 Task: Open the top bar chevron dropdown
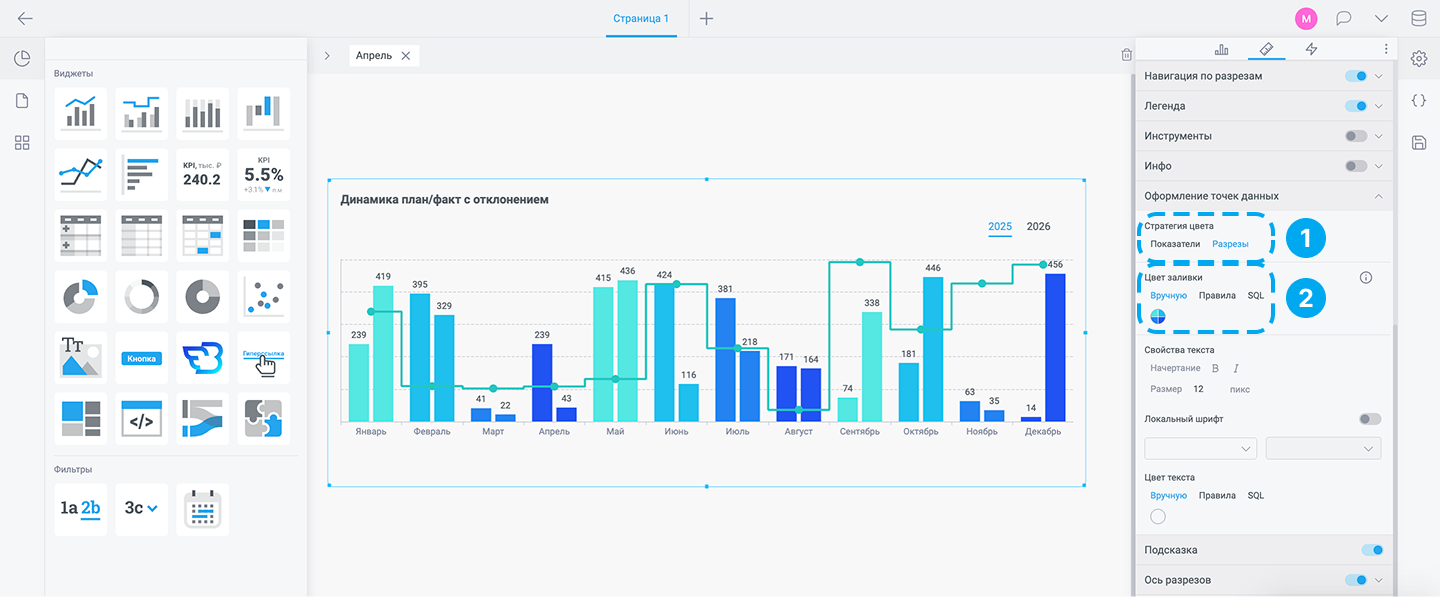pyautogui.click(x=1382, y=18)
